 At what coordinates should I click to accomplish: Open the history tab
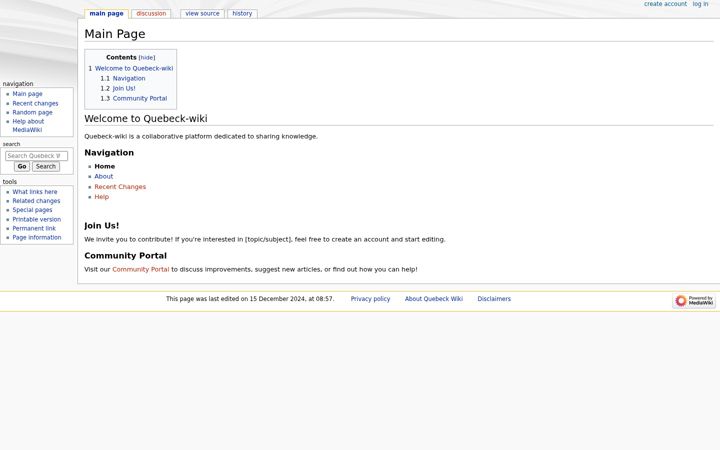click(x=242, y=14)
